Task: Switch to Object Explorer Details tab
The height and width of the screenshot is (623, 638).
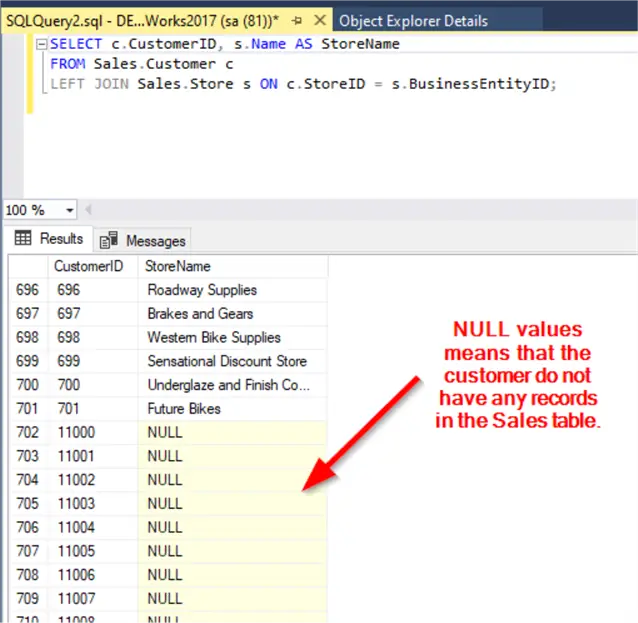Action: [413, 21]
